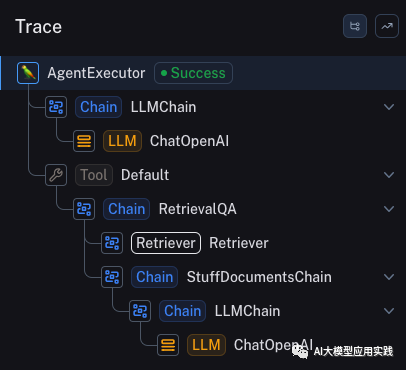This screenshot has height=370, width=406.
Task: Click the chain icon next to RetrievalQA
Action: point(84,209)
